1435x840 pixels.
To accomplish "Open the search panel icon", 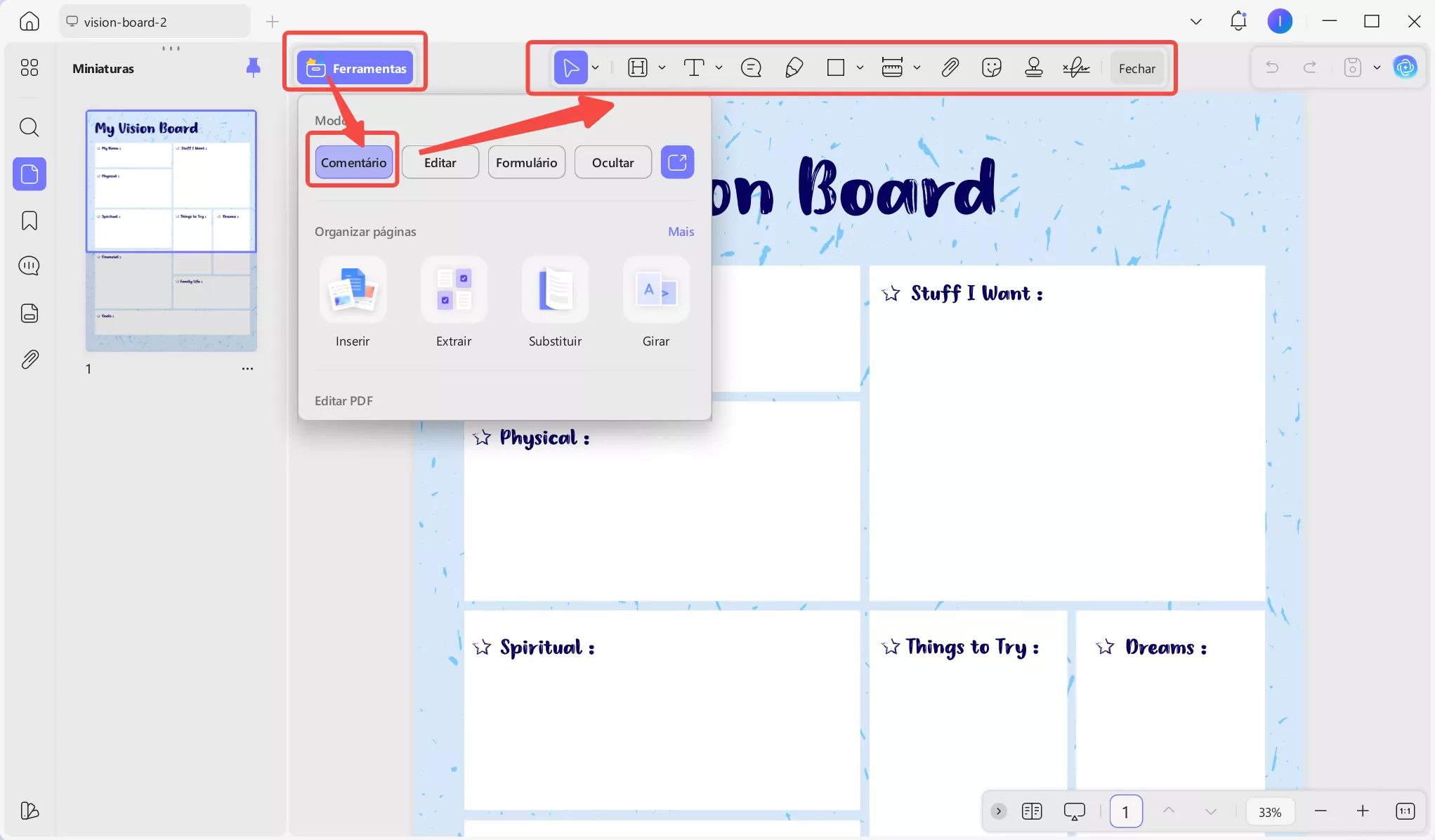I will [30, 127].
